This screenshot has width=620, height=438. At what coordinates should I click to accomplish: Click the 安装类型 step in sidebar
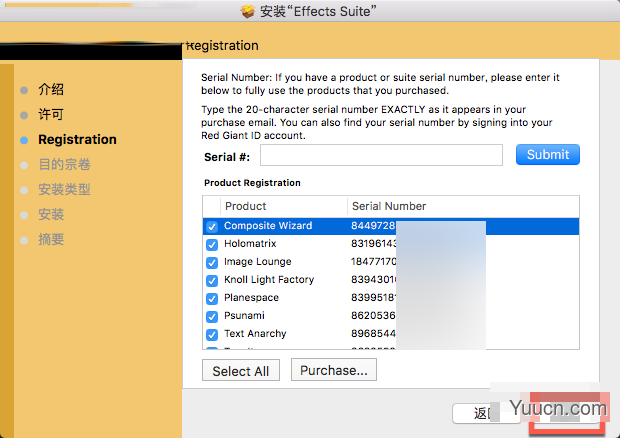pos(64,190)
